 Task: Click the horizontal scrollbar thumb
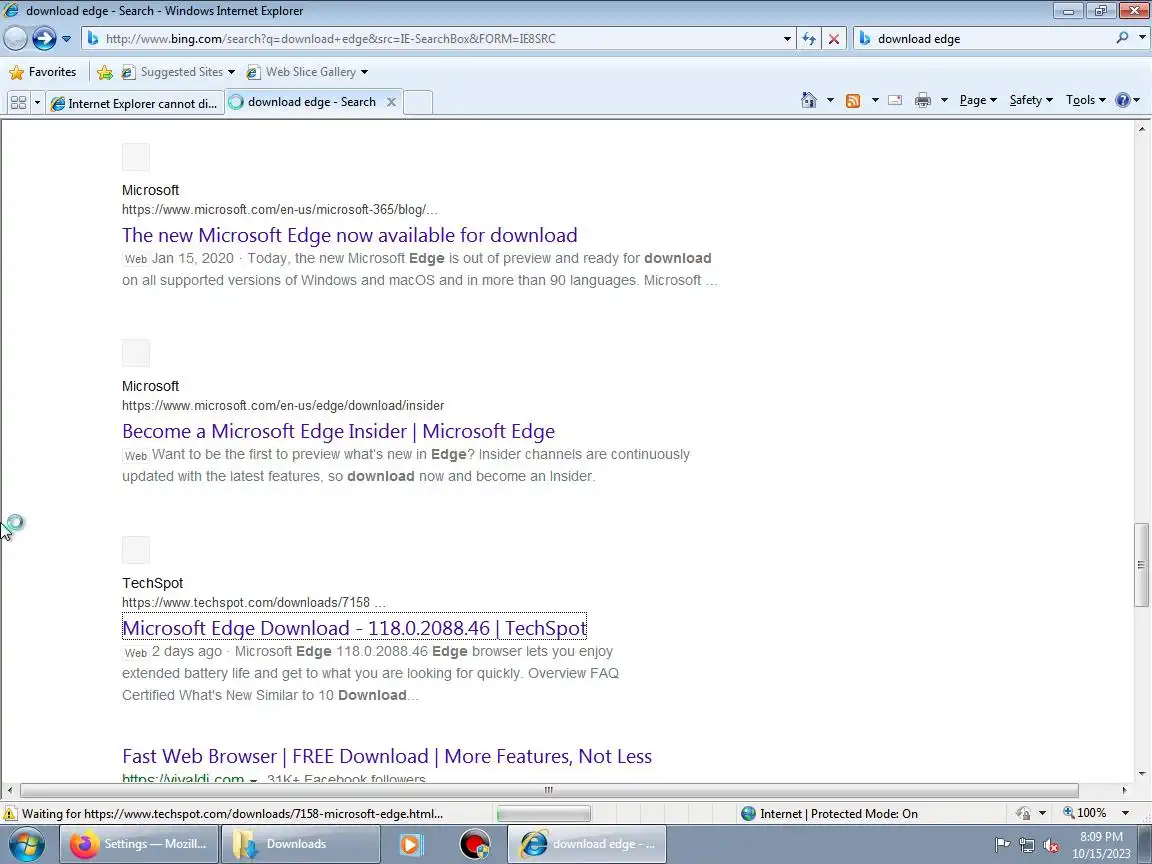point(549,791)
